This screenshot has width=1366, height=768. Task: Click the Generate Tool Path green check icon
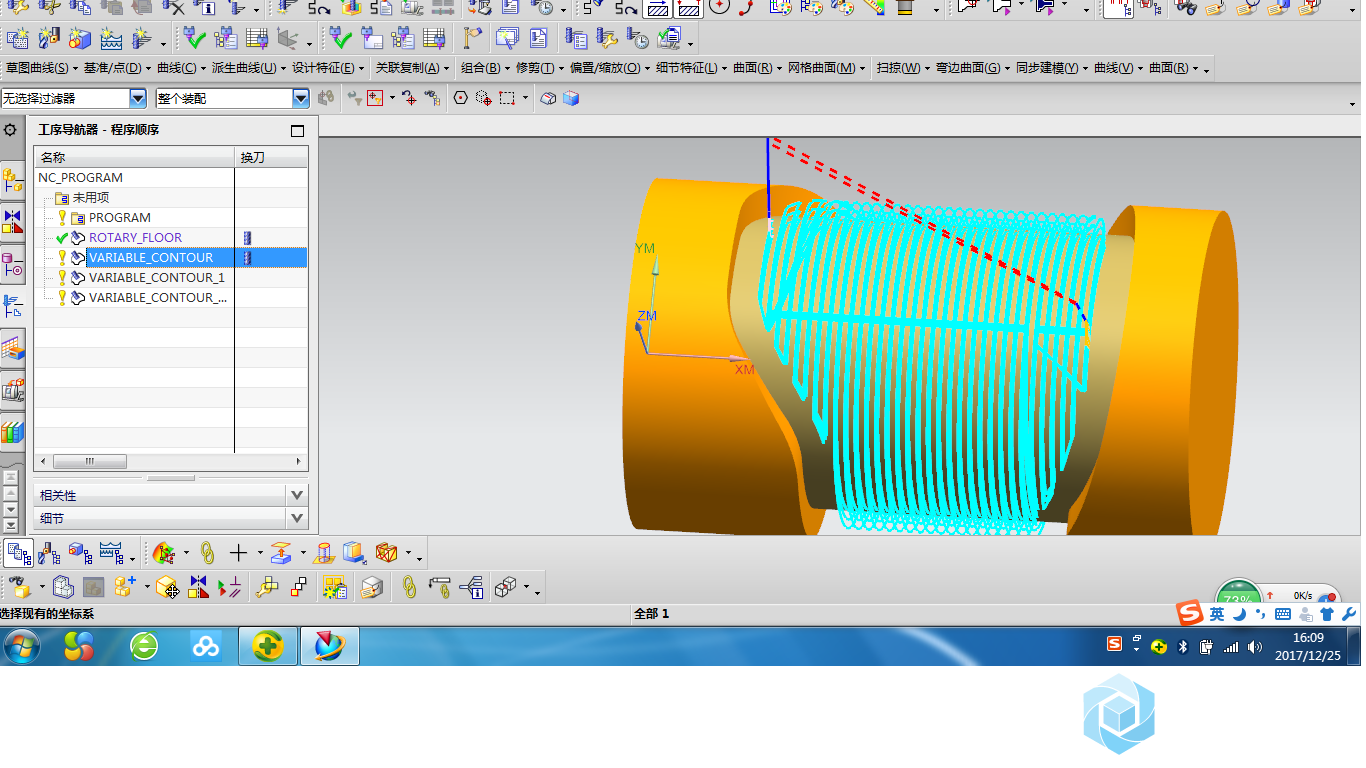[x=195, y=39]
